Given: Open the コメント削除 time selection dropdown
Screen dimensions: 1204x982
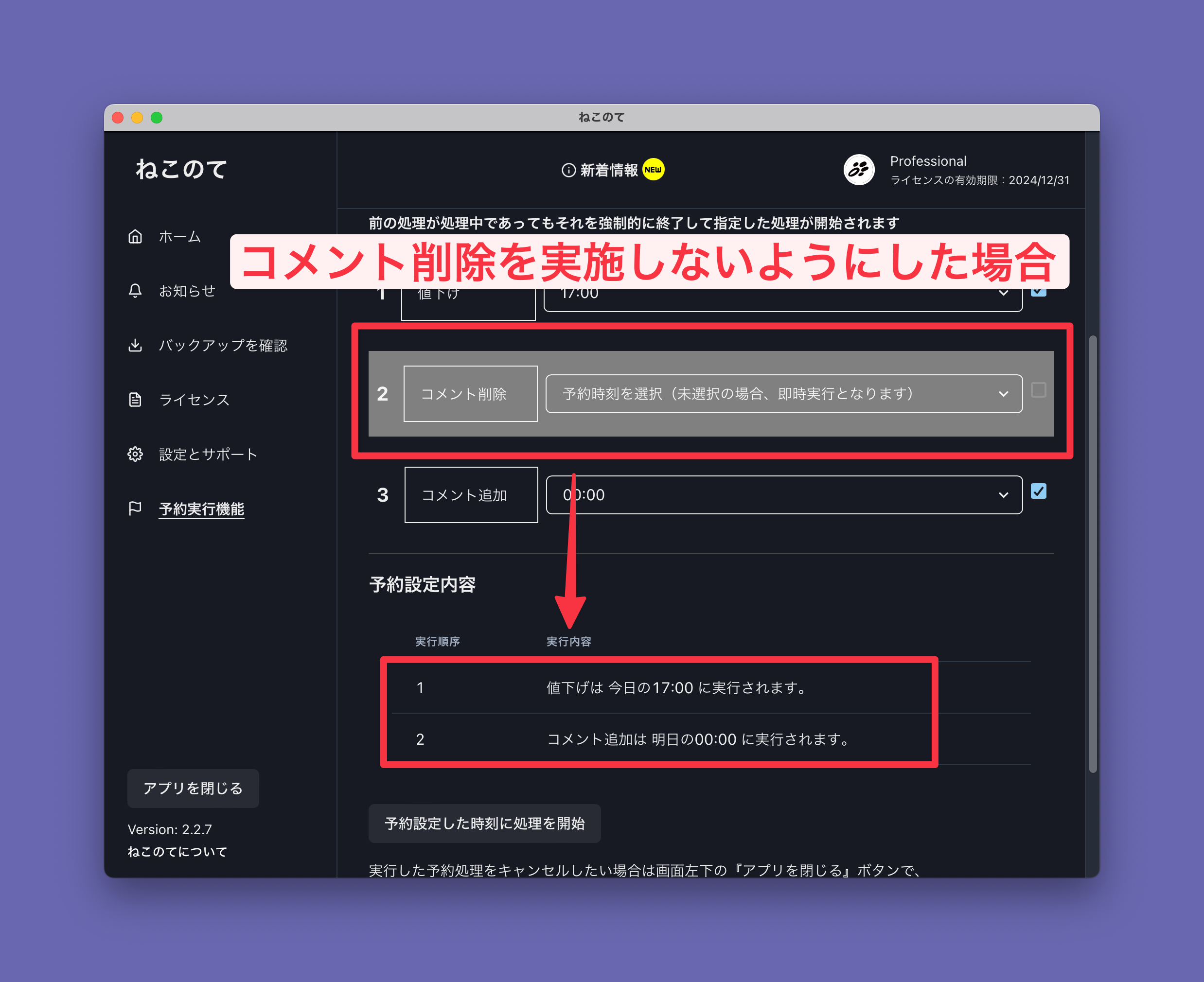Looking at the screenshot, I should tap(783, 394).
